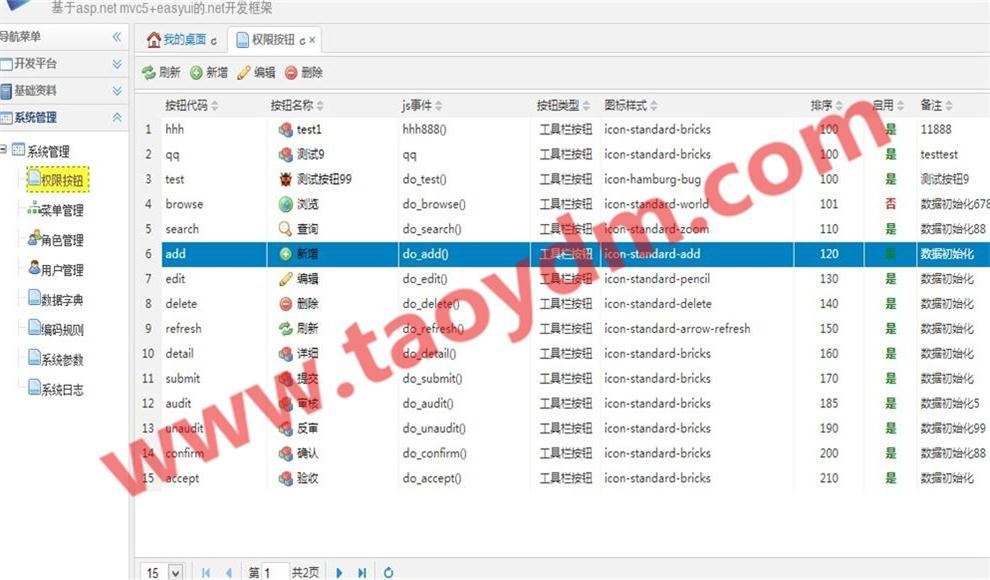
Task: Select 权限按钮 in the tree
Action: 57,180
